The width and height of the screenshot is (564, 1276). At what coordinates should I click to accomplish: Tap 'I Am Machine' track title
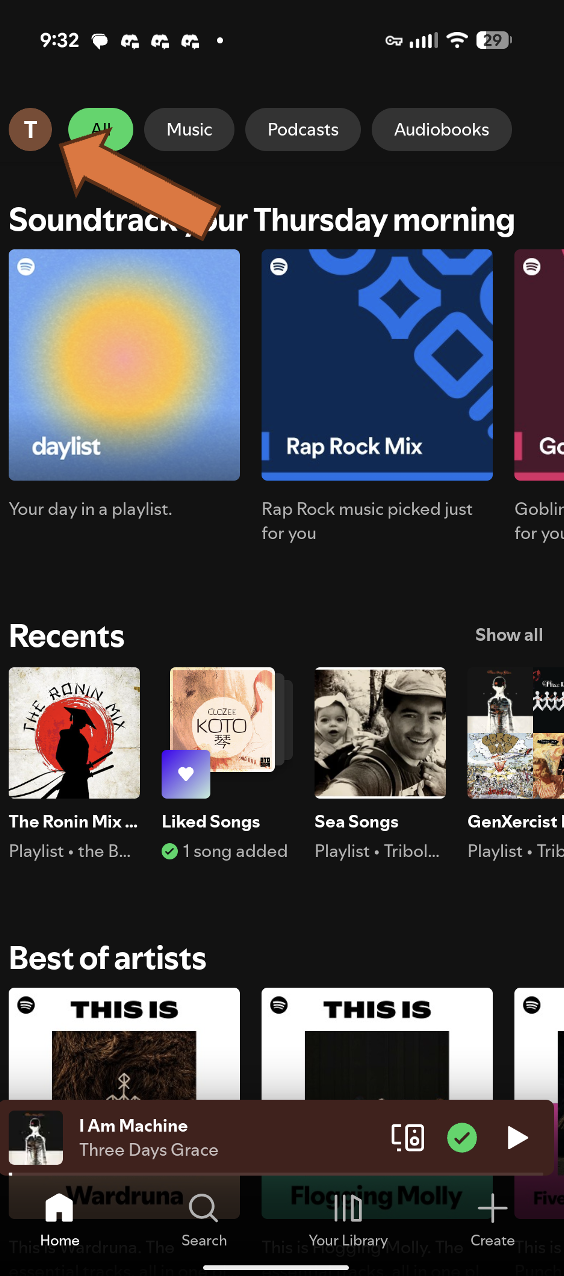click(x=134, y=1125)
